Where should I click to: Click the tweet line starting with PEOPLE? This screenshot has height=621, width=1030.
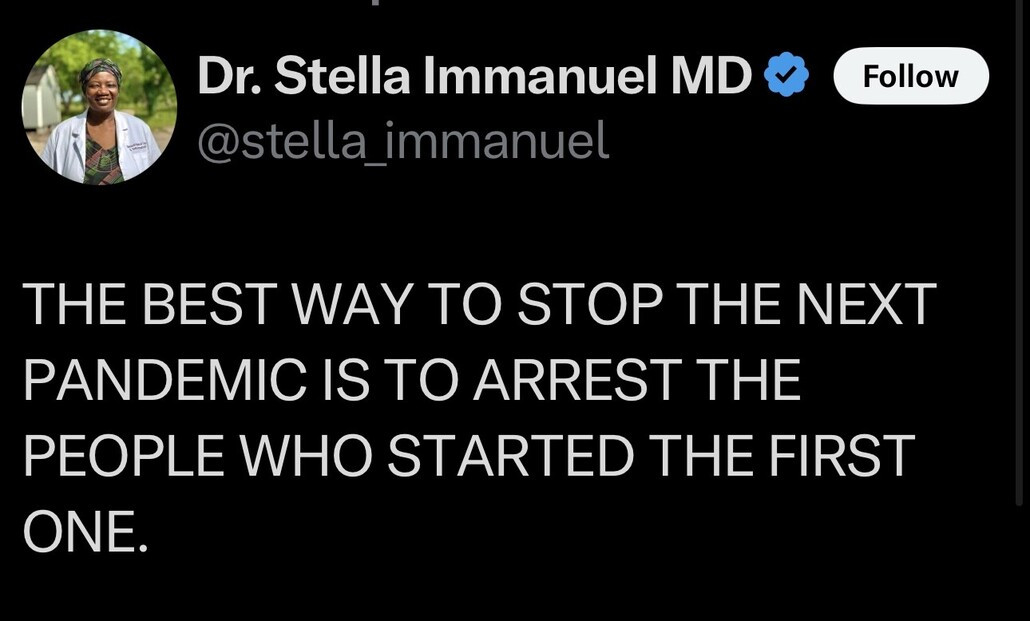pyautogui.click(x=468, y=455)
